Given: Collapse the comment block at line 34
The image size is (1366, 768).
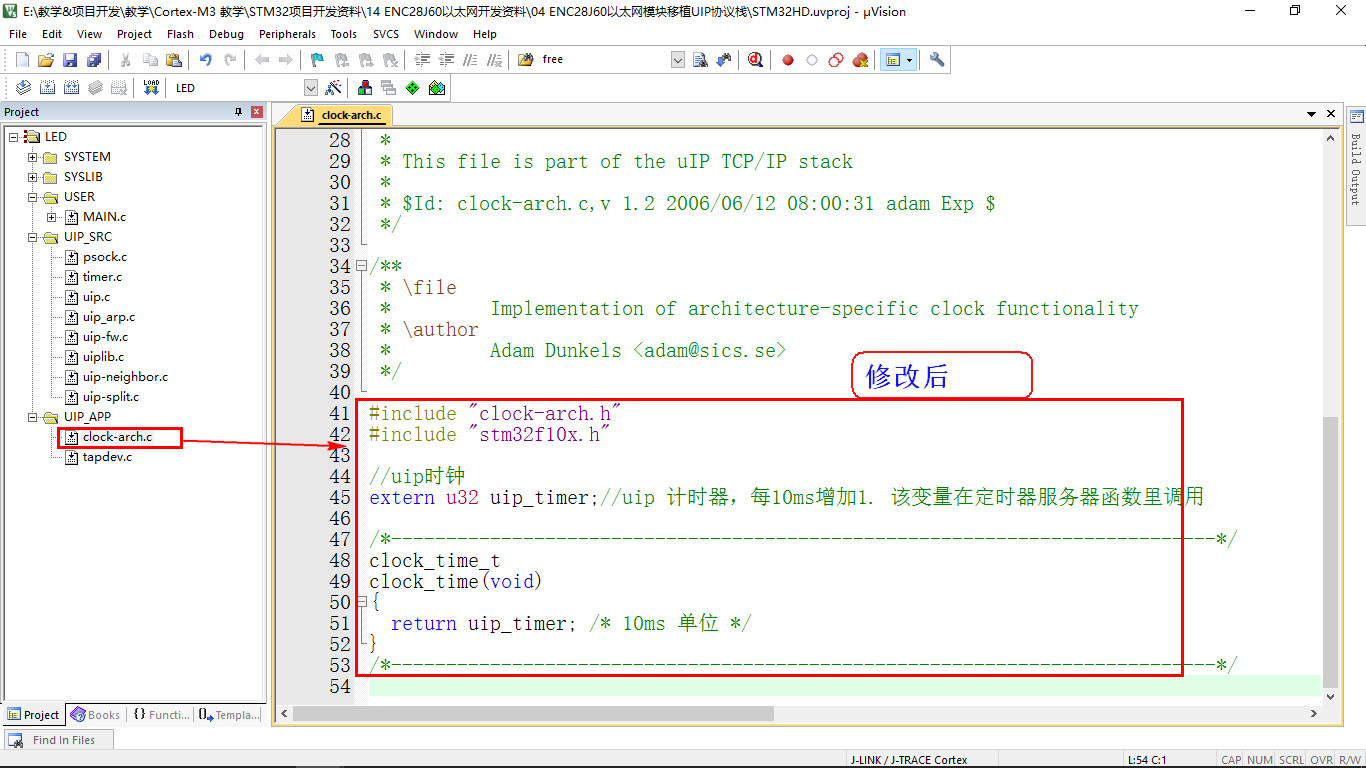Looking at the screenshot, I should (361, 267).
